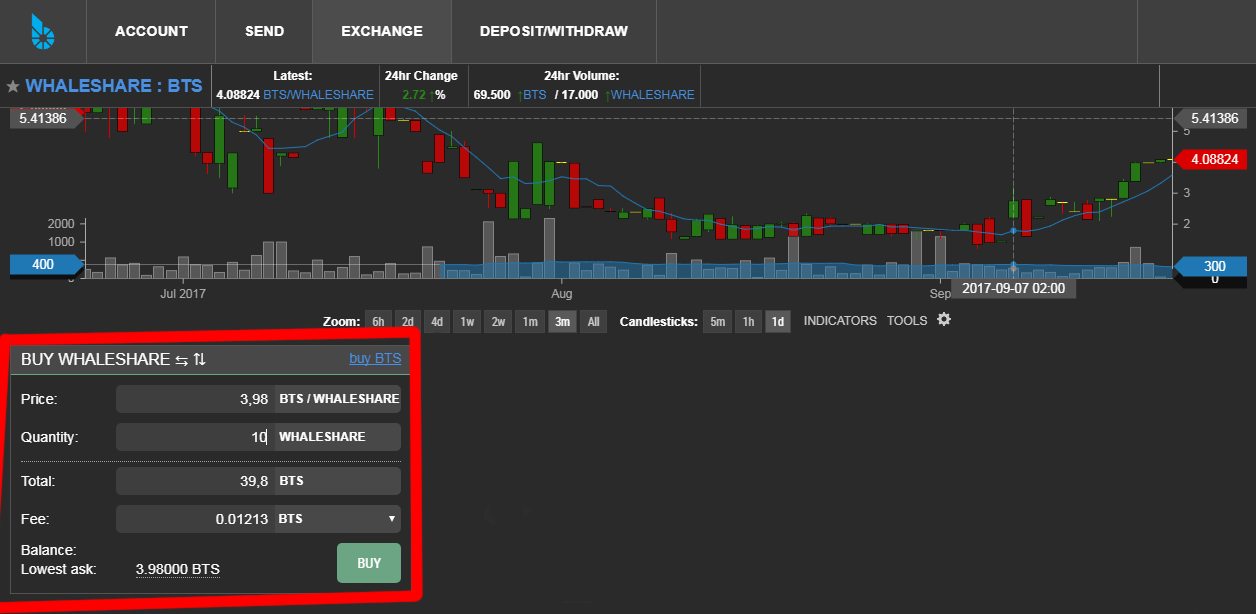Open the Fee asset BTS dropdown

click(337, 519)
